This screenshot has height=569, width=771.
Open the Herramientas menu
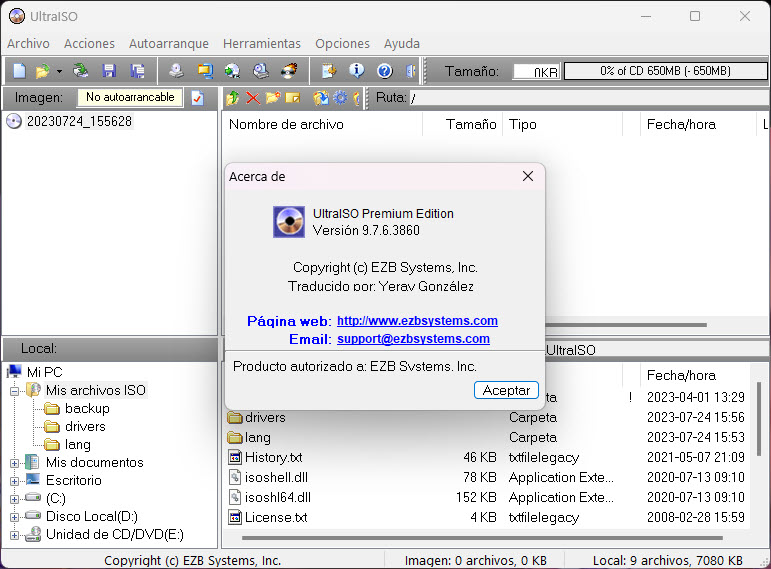(x=262, y=43)
